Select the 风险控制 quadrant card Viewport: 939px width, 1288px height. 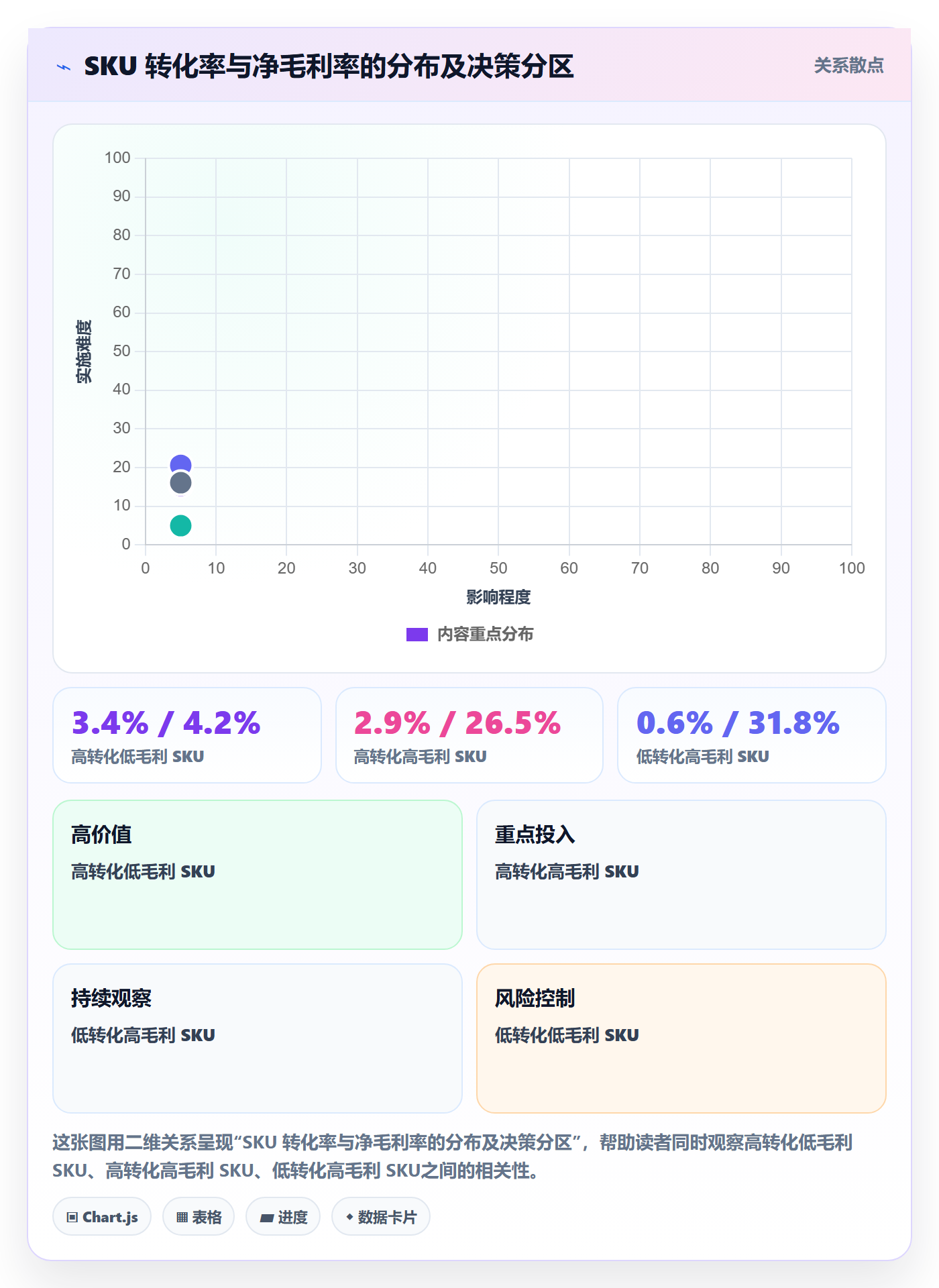681,1038
